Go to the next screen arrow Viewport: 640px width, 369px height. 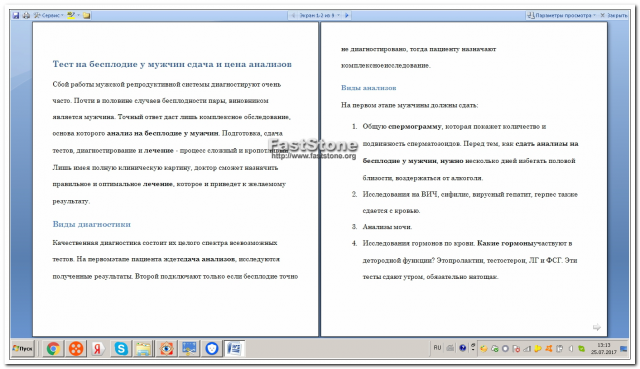click(x=347, y=16)
